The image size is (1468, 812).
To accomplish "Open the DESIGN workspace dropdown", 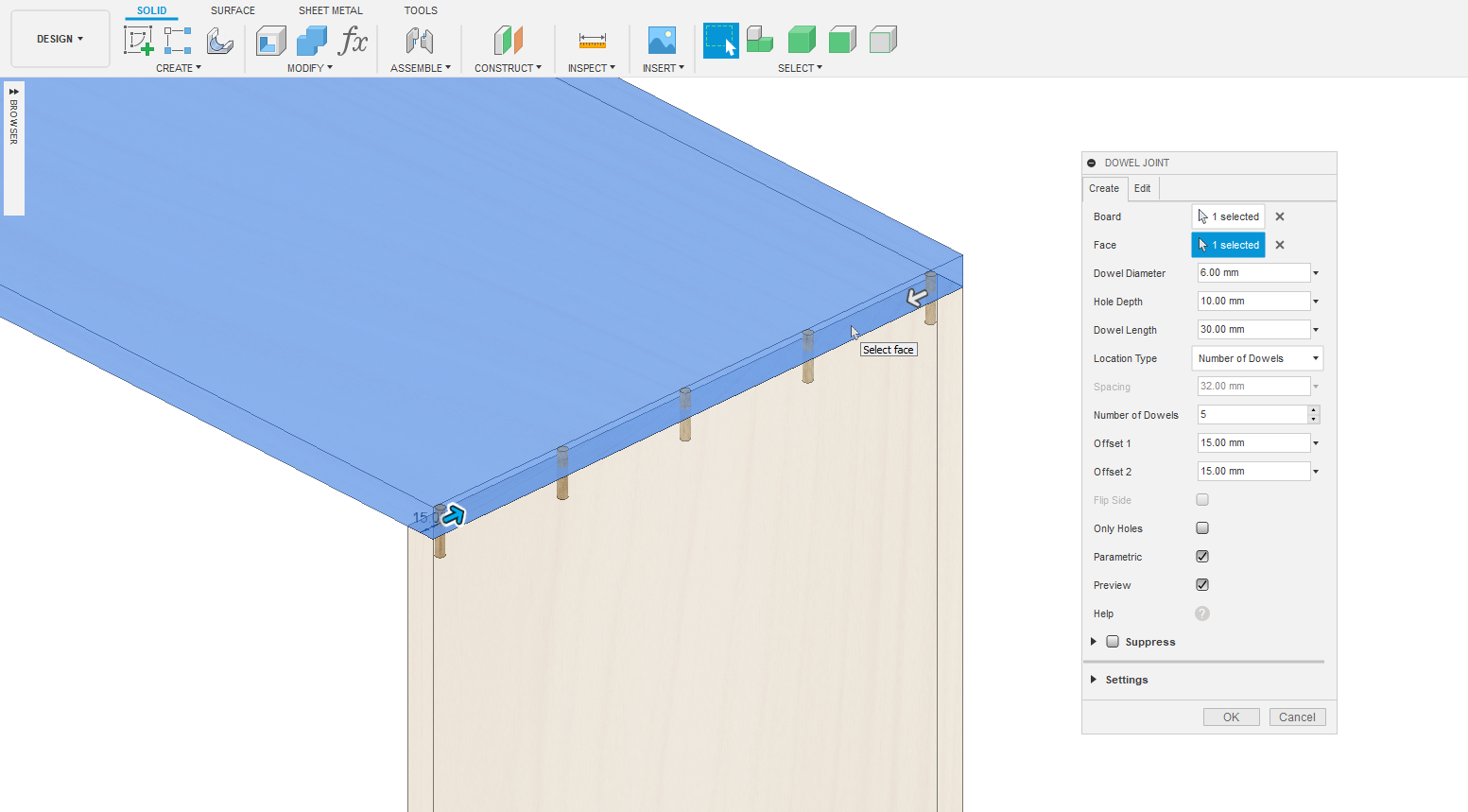I will tap(60, 39).
